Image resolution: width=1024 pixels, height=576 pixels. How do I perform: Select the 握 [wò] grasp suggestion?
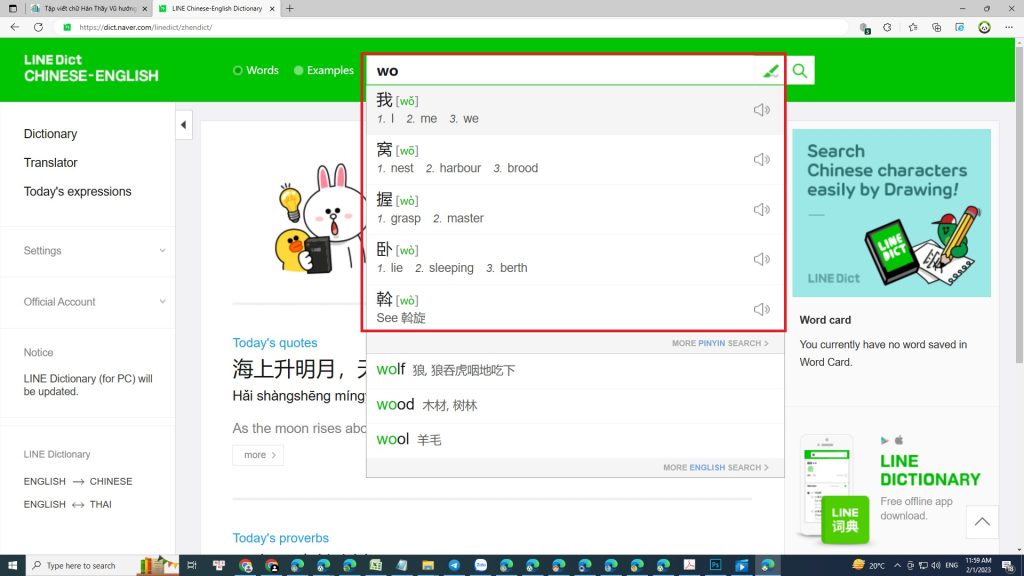coord(574,210)
